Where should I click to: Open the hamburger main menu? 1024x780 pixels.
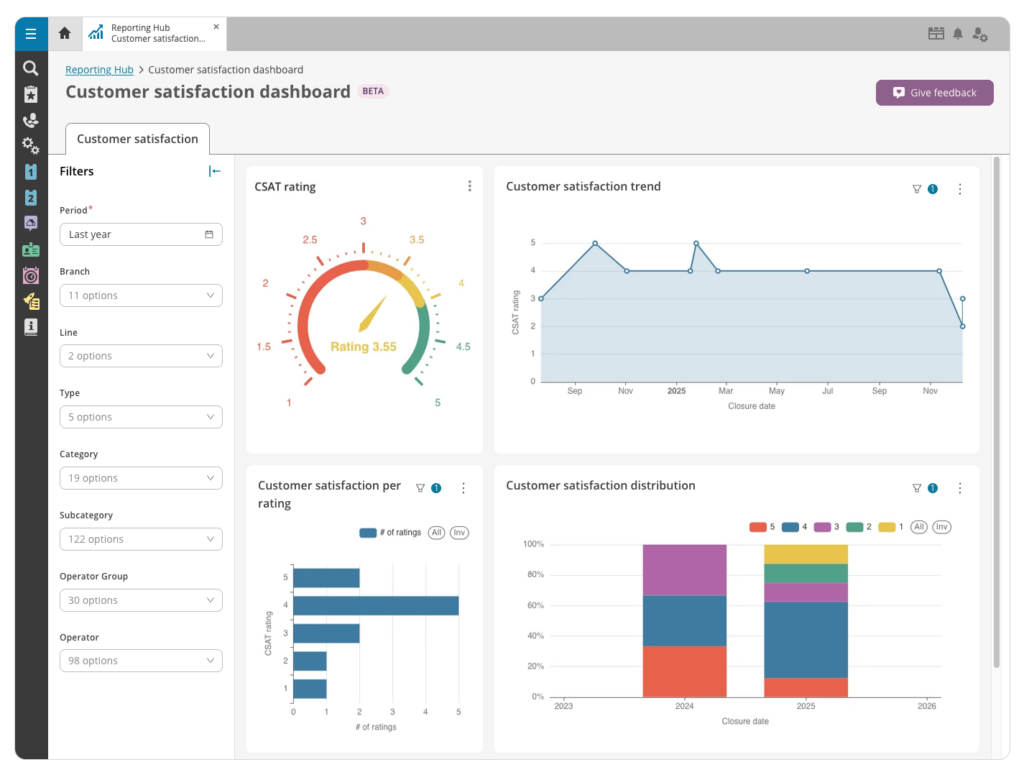pos(31,34)
